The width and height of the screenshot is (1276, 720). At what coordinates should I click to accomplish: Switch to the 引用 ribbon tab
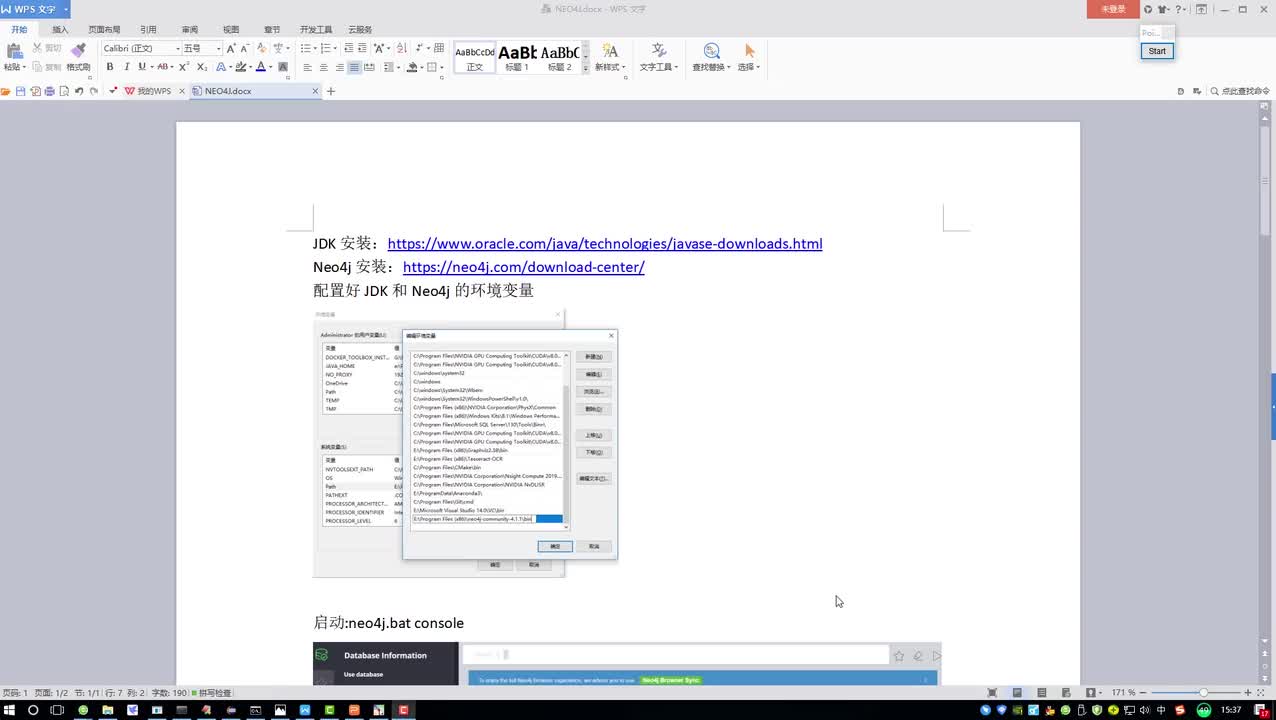click(148, 30)
